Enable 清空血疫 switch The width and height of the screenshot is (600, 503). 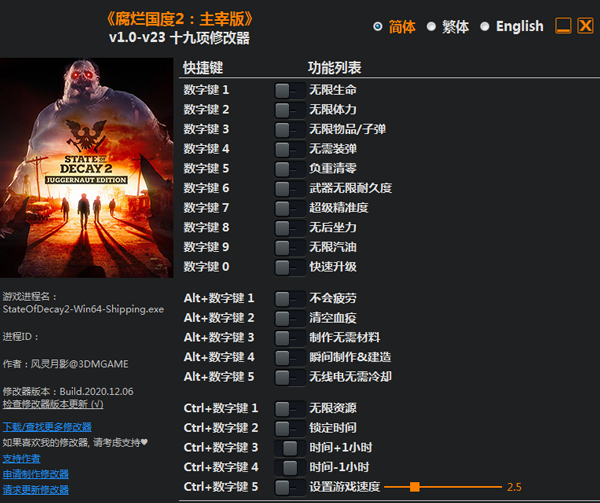point(290,318)
